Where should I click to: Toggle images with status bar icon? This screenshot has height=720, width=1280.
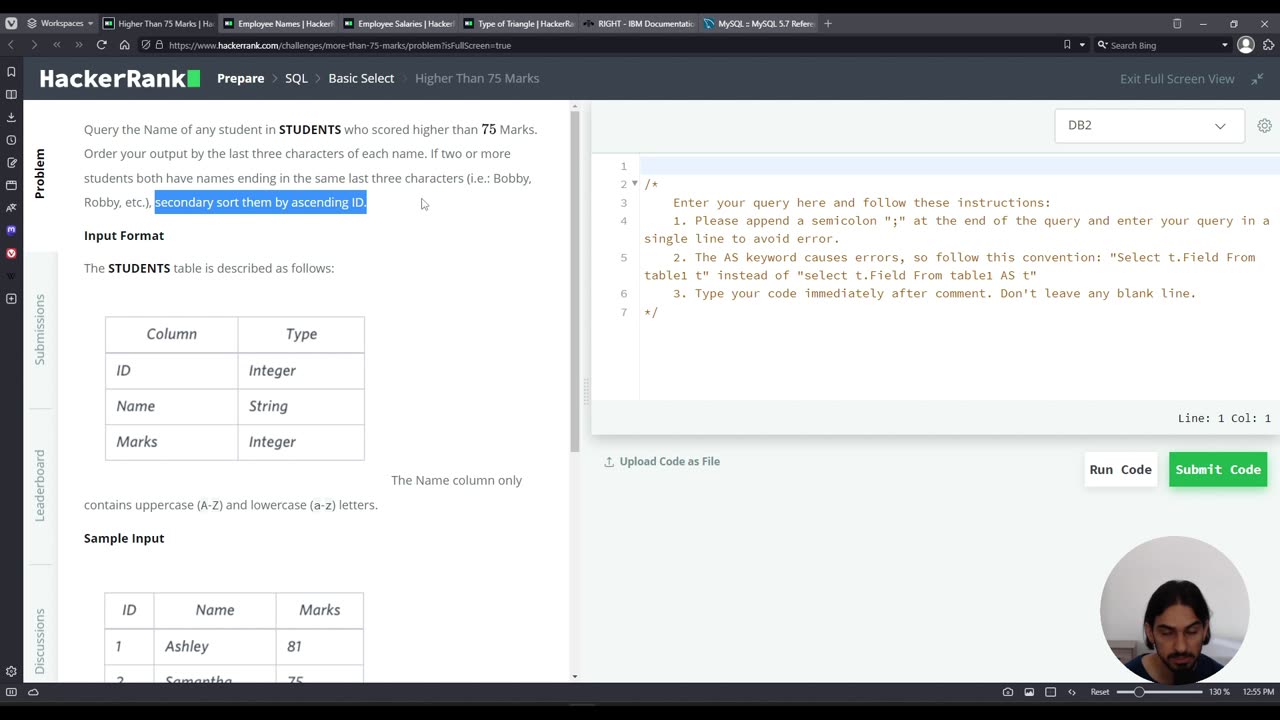(x=1029, y=692)
